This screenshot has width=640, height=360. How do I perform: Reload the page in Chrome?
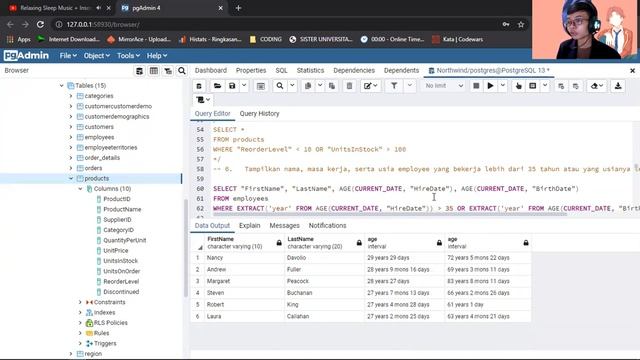pyautogui.click(x=40, y=24)
